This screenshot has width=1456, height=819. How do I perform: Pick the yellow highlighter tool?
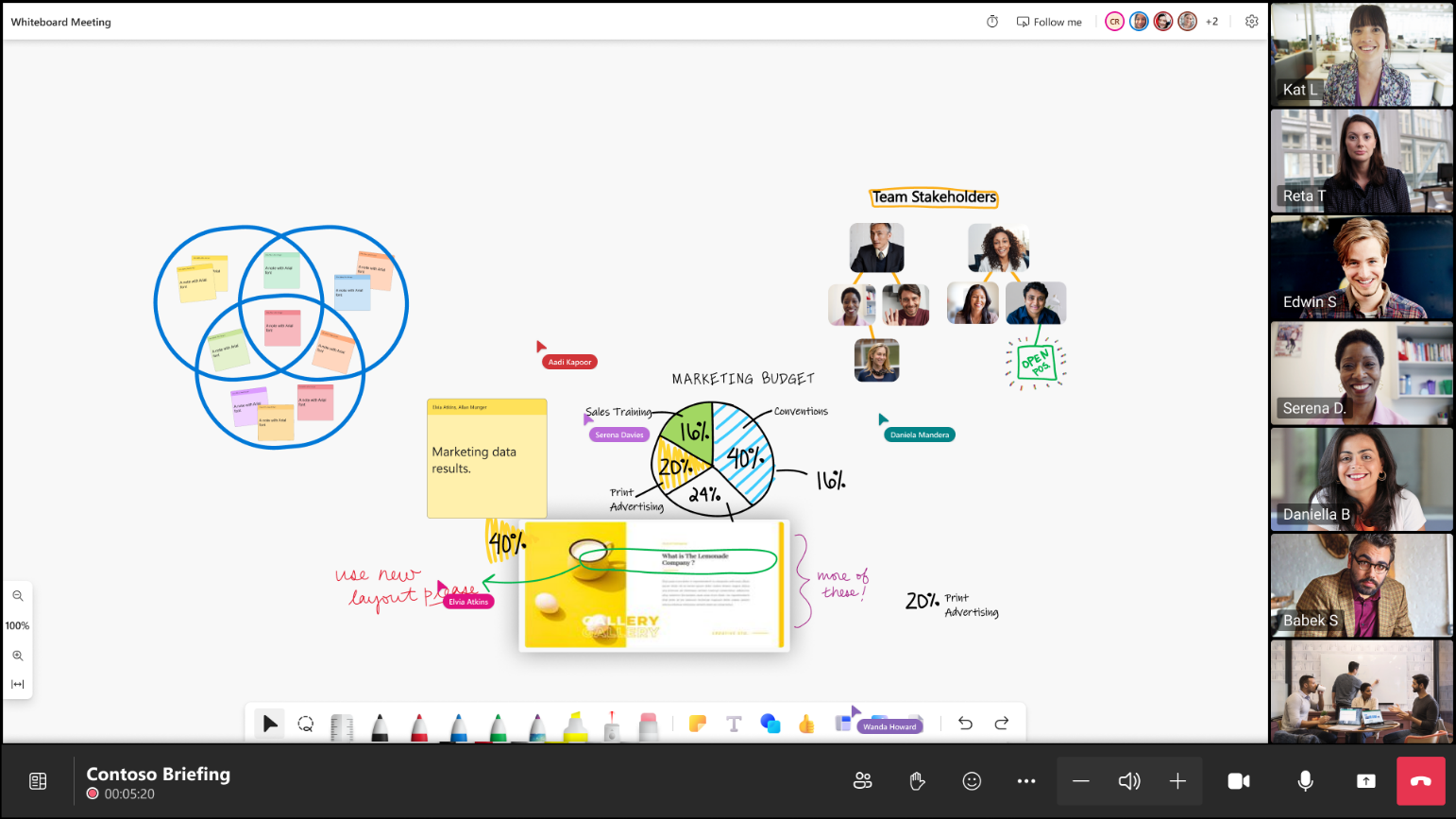(x=576, y=725)
